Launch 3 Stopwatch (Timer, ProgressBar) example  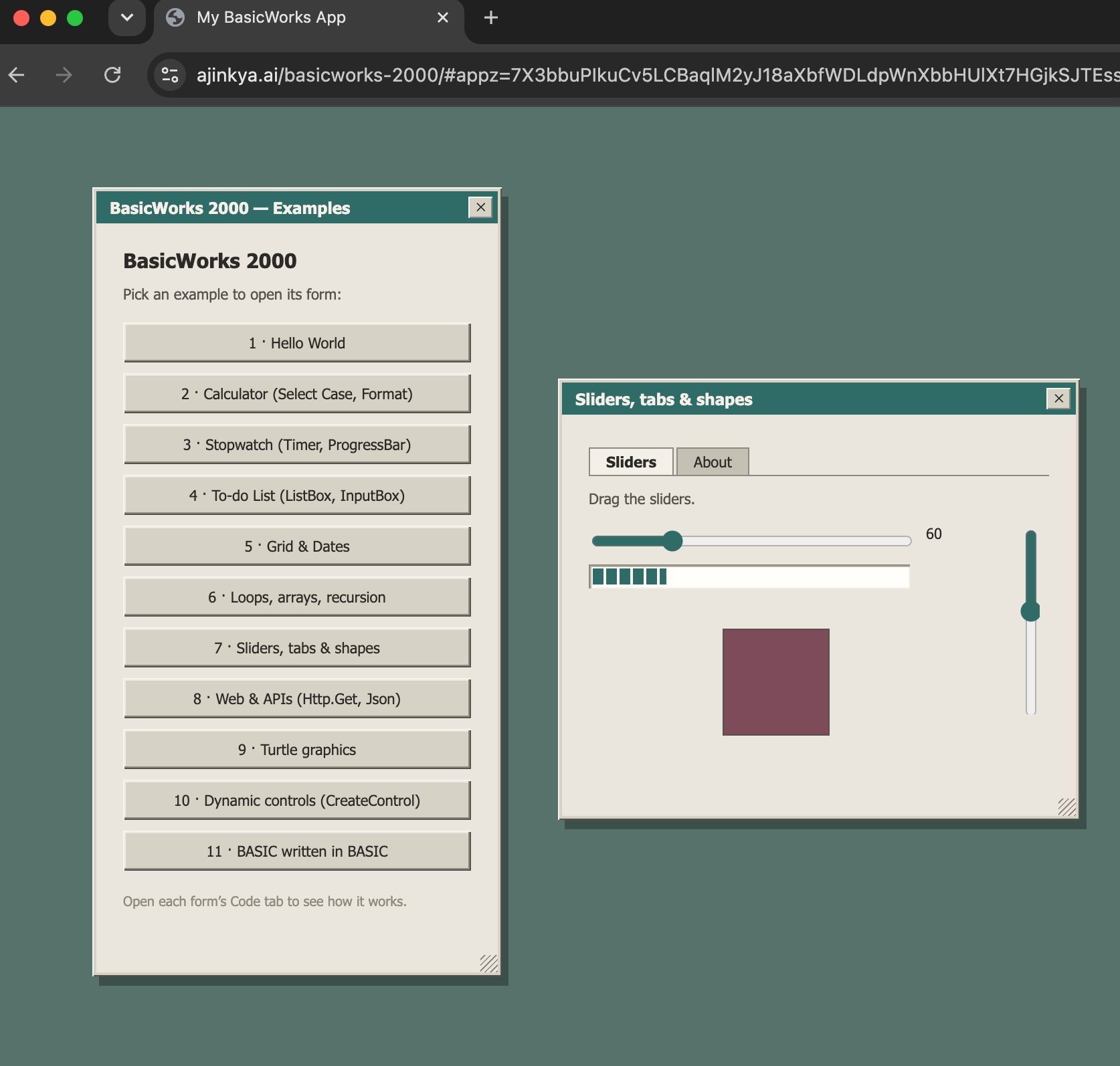pos(297,445)
